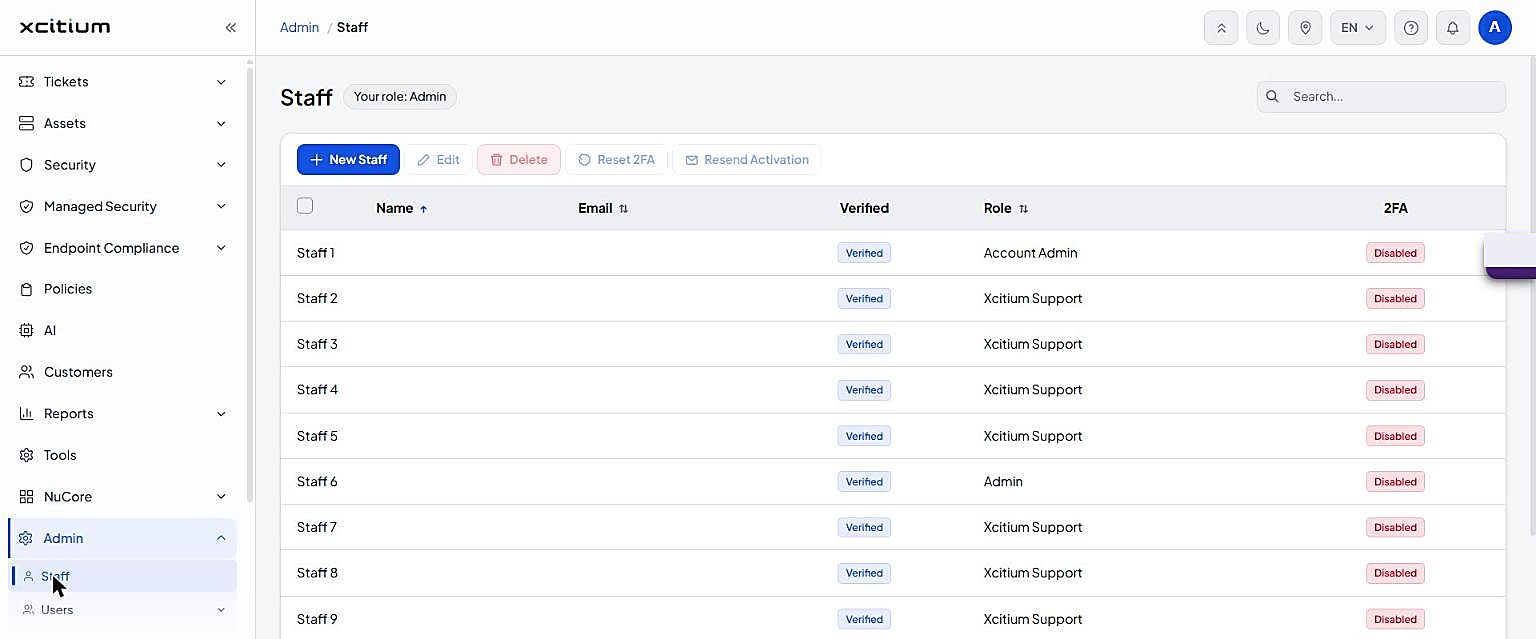Click the New Staff button

pyautogui.click(x=348, y=159)
